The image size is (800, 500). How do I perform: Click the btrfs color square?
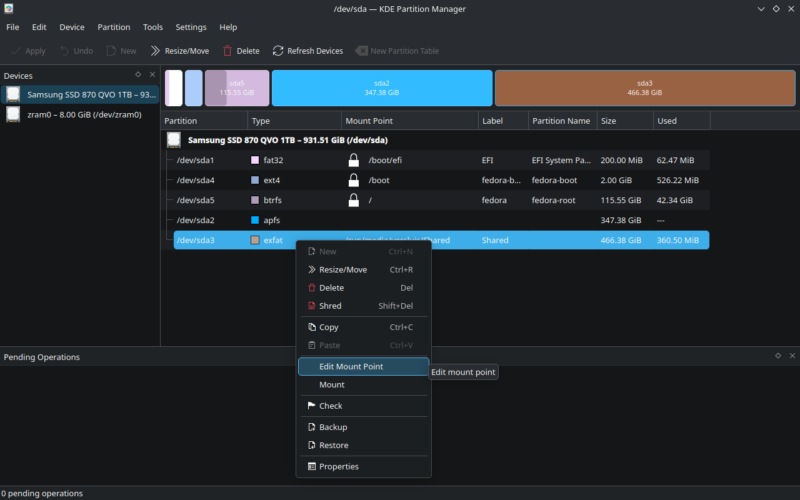pos(255,200)
